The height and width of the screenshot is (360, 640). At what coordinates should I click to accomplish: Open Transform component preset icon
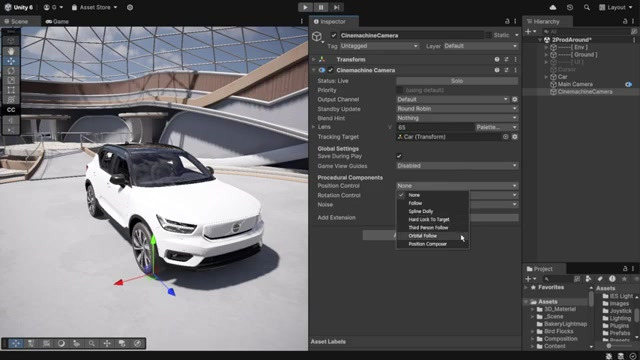pyautogui.click(x=506, y=60)
